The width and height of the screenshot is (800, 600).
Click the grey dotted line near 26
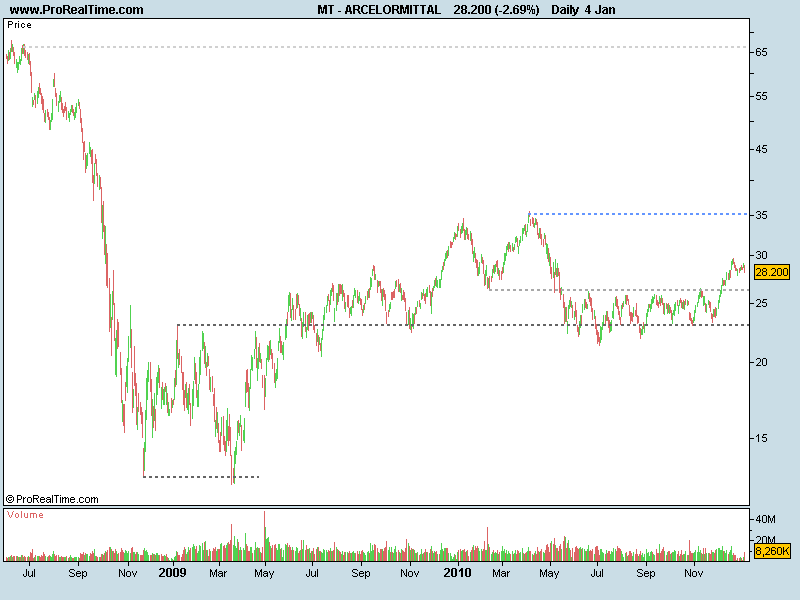tap(618, 290)
